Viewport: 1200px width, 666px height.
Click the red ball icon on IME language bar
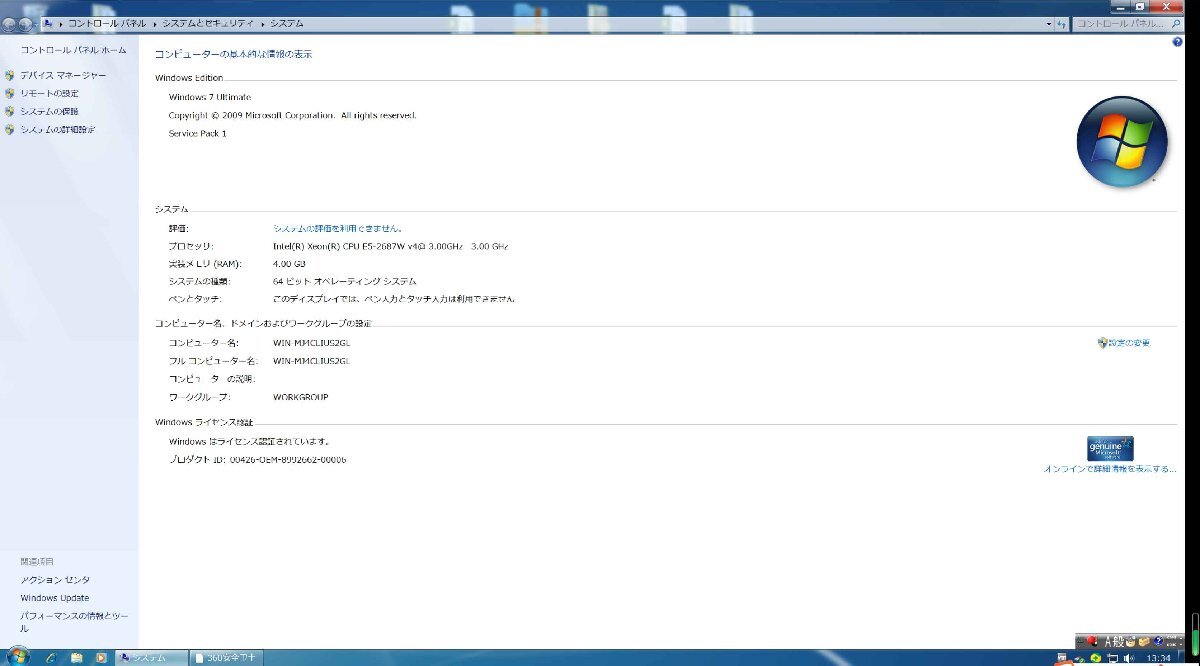click(x=1093, y=641)
